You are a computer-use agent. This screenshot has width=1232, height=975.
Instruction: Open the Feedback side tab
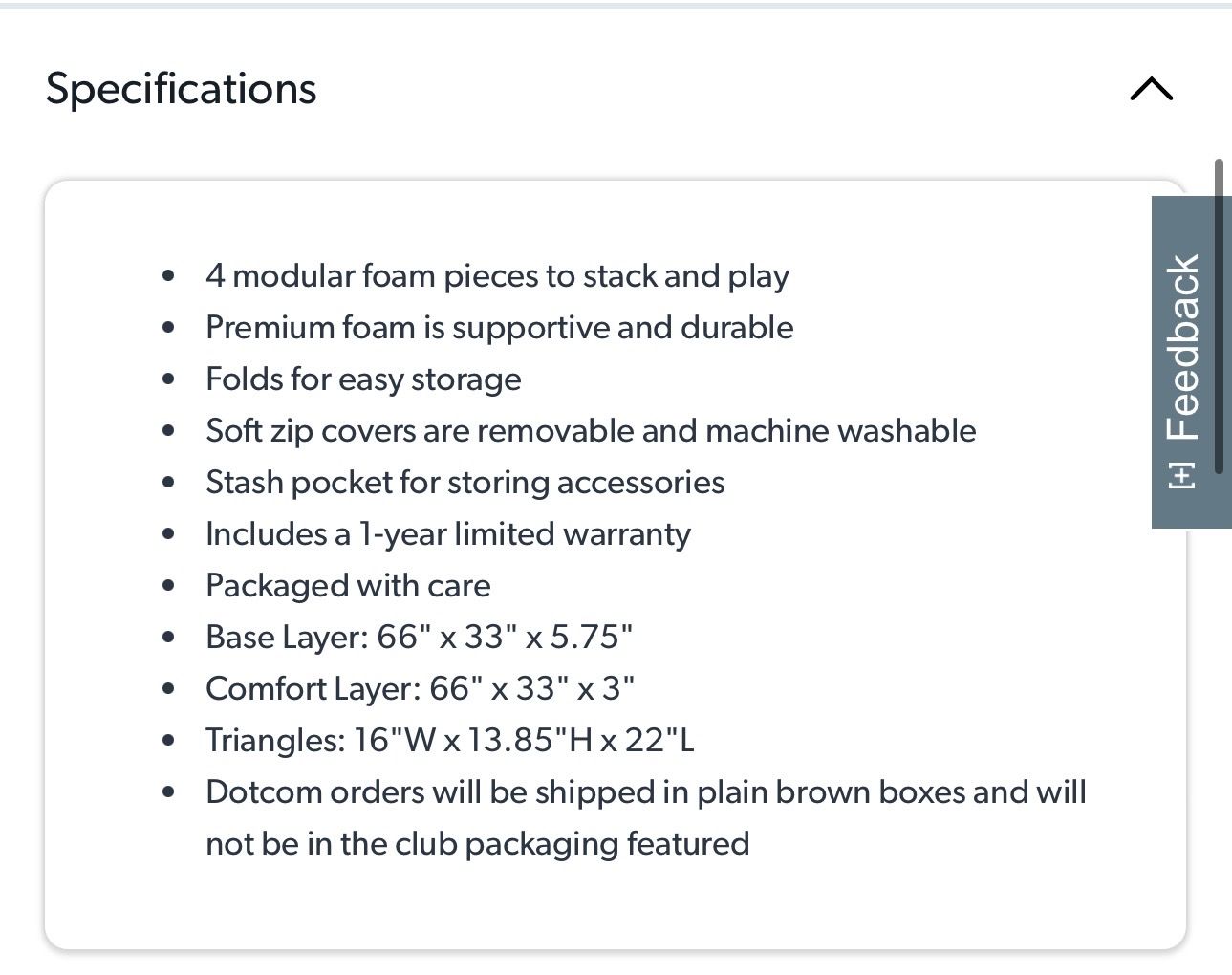(1183, 347)
